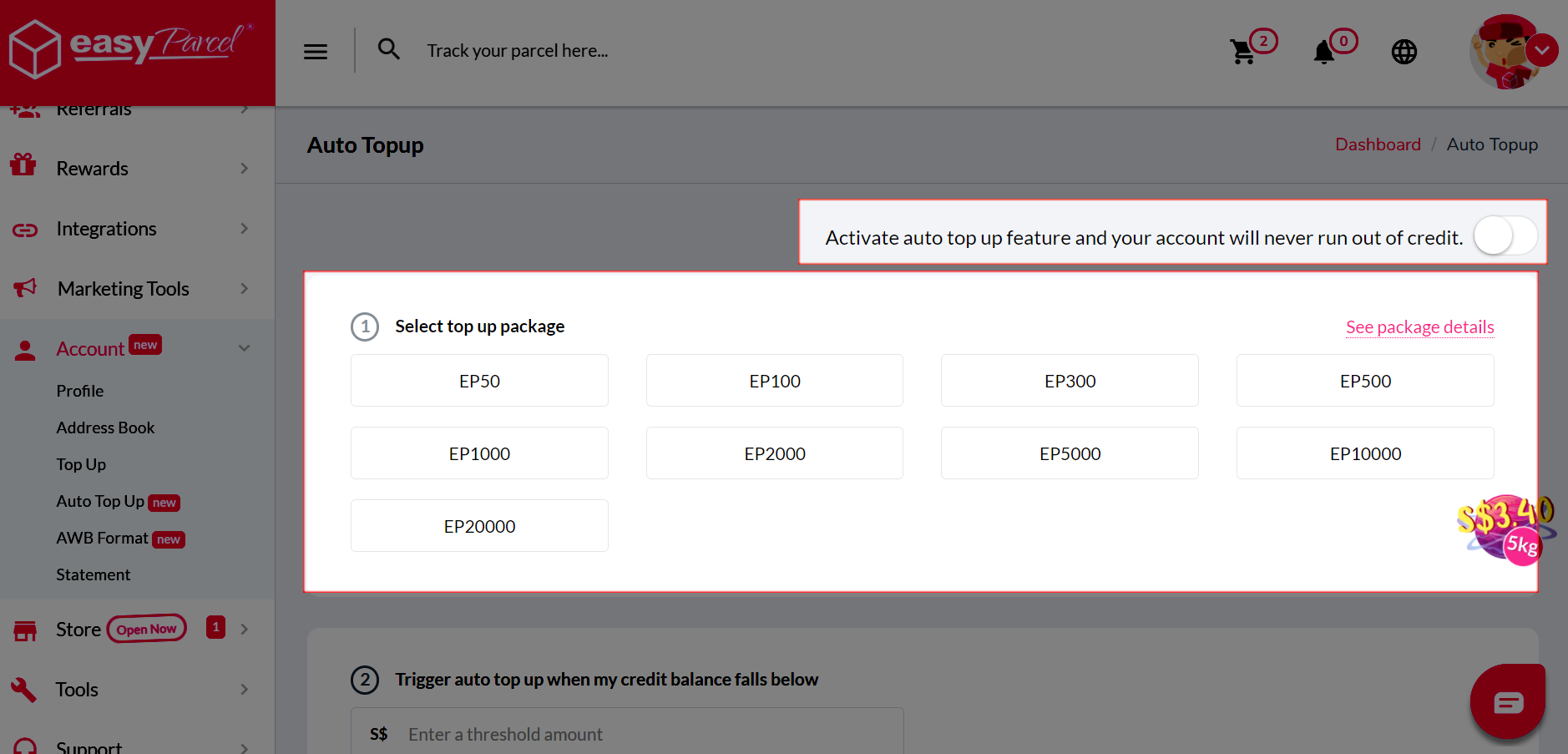Open the hamburger navigation menu

point(316,51)
